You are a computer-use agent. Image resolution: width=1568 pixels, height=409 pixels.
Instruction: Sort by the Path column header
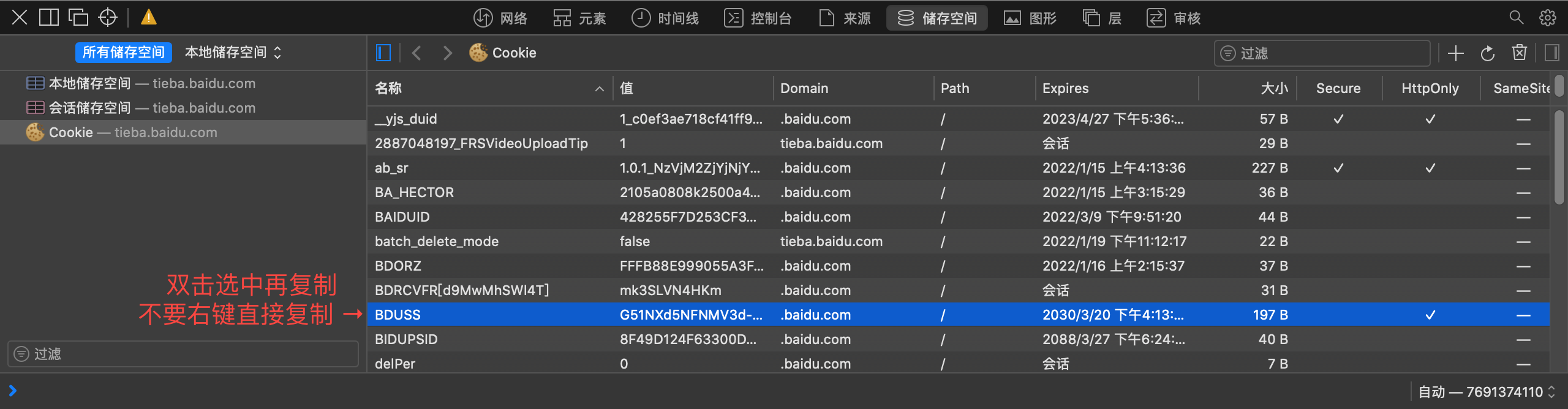(984, 88)
